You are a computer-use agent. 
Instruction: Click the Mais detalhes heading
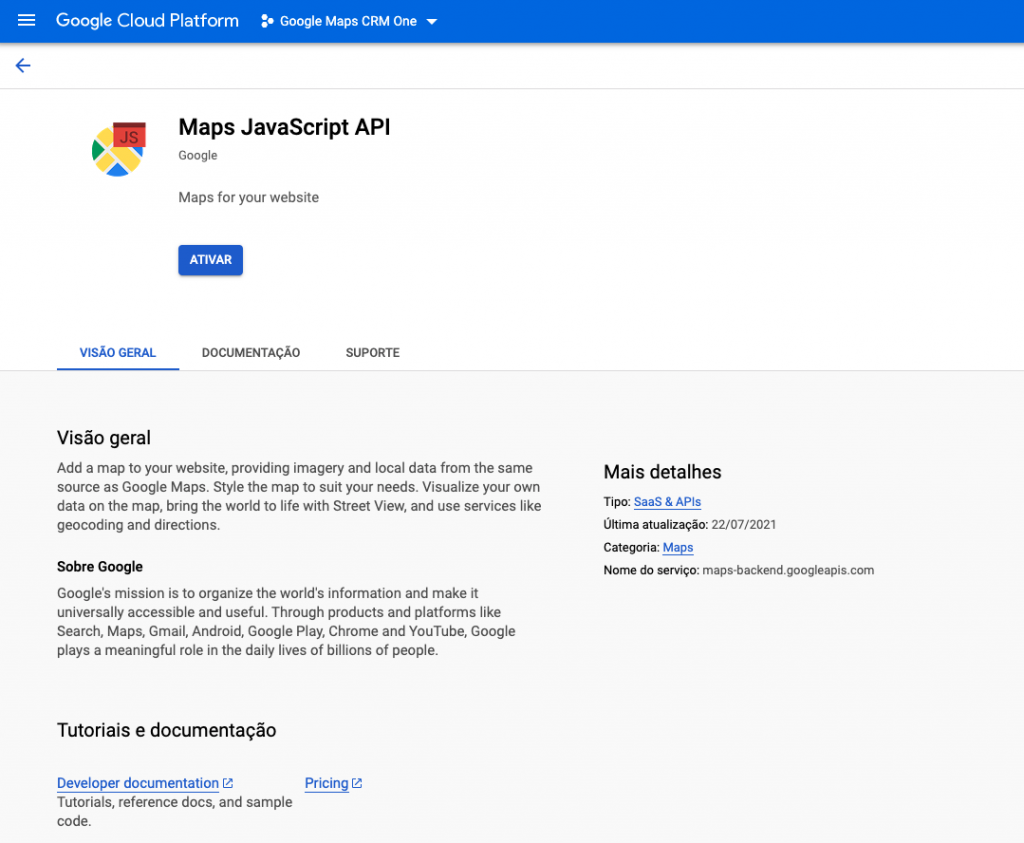[662, 472]
